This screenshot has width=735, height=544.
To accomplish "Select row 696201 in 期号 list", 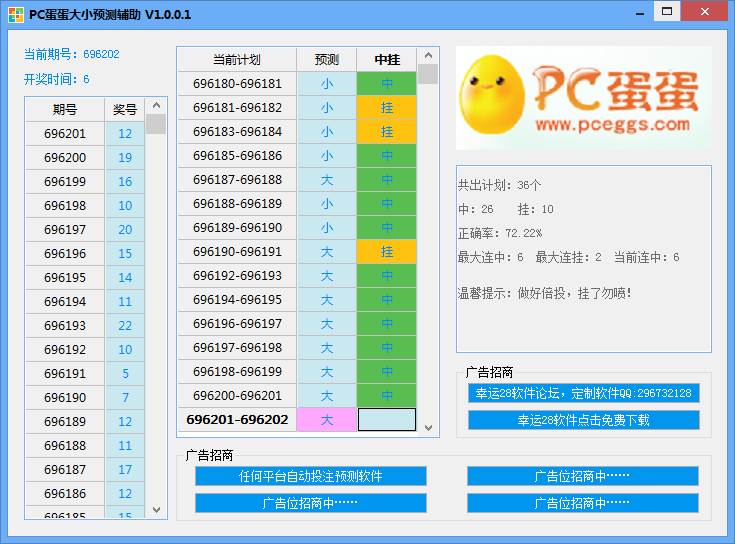I will (85, 134).
